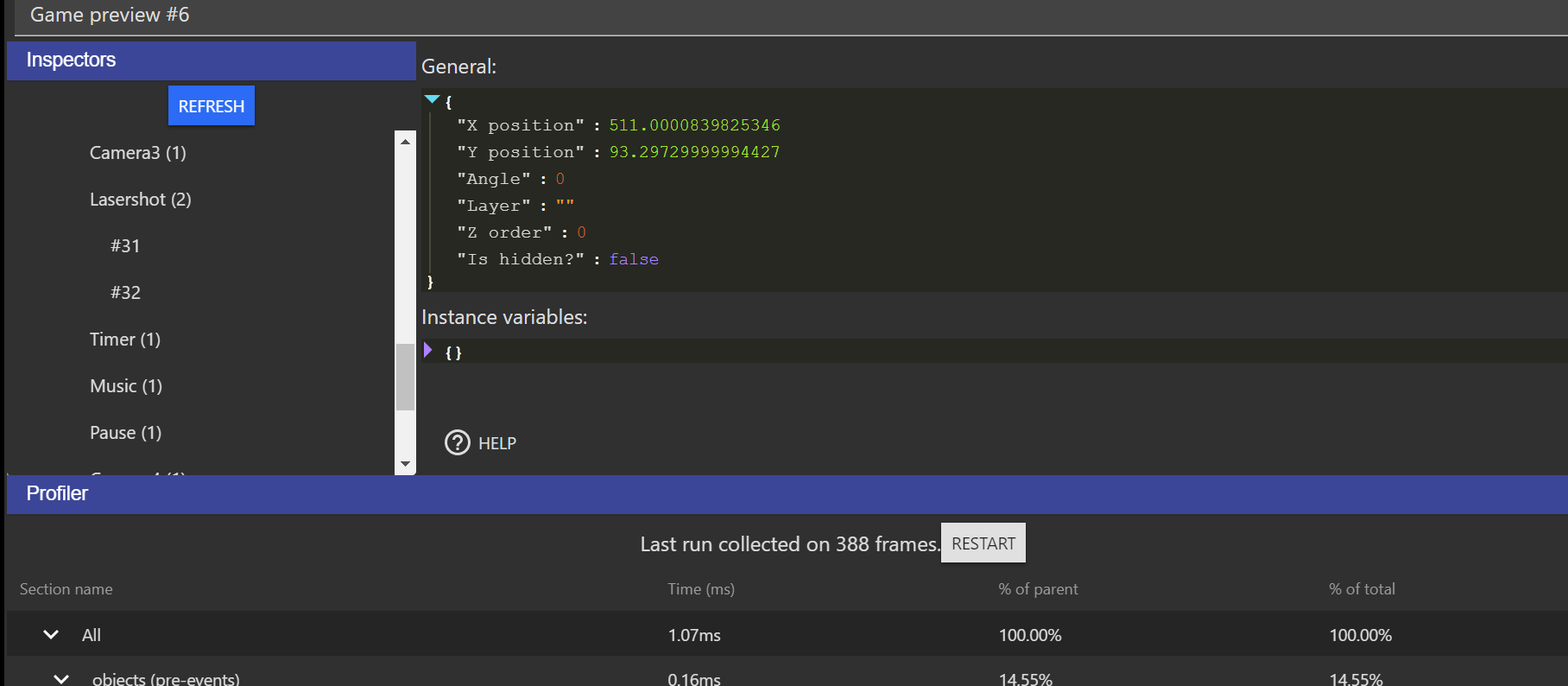Click the Is hidden? false value
The image size is (1568, 686).
pyautogui.click(x=634, y=259)
